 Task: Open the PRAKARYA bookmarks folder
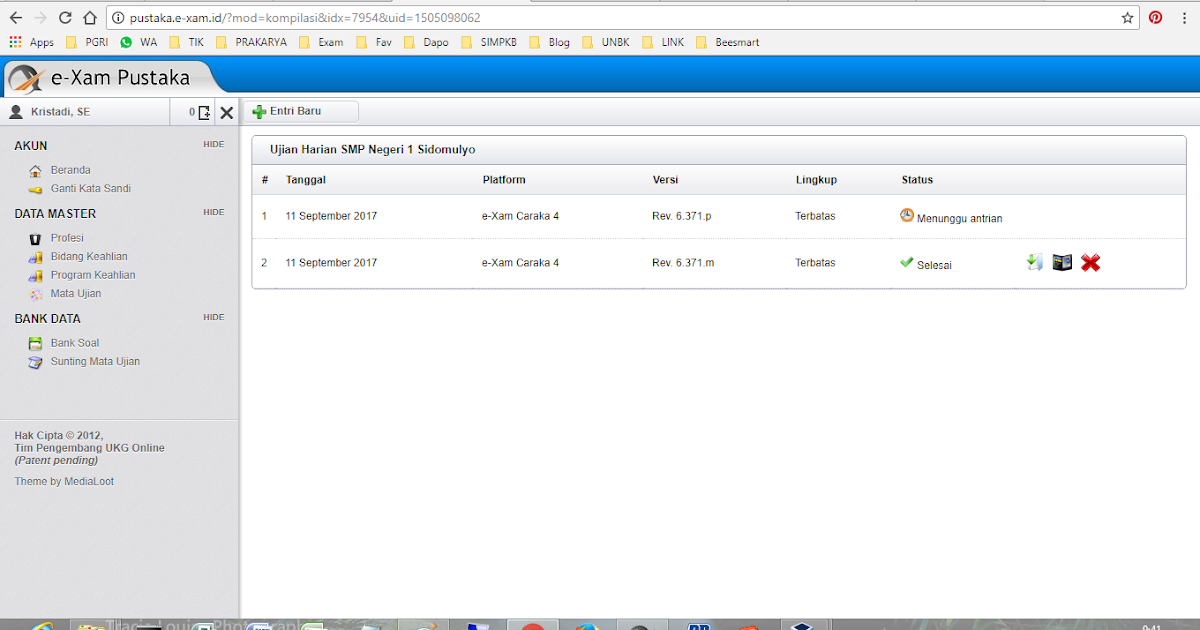pos(251,42)
